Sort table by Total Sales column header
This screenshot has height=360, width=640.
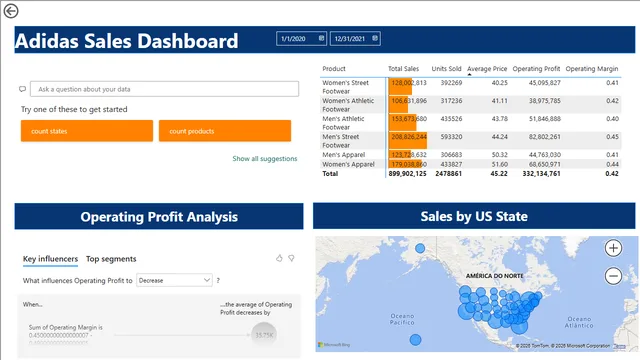point(403,69)
